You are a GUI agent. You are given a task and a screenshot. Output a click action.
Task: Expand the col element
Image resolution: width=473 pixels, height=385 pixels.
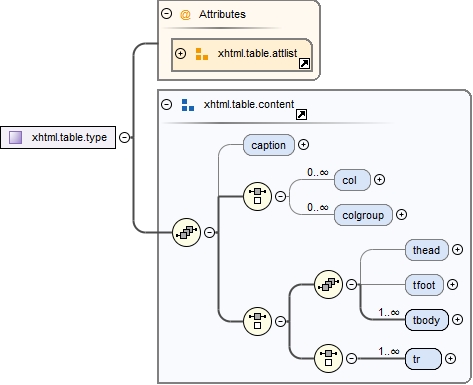[x=379, y=180]
